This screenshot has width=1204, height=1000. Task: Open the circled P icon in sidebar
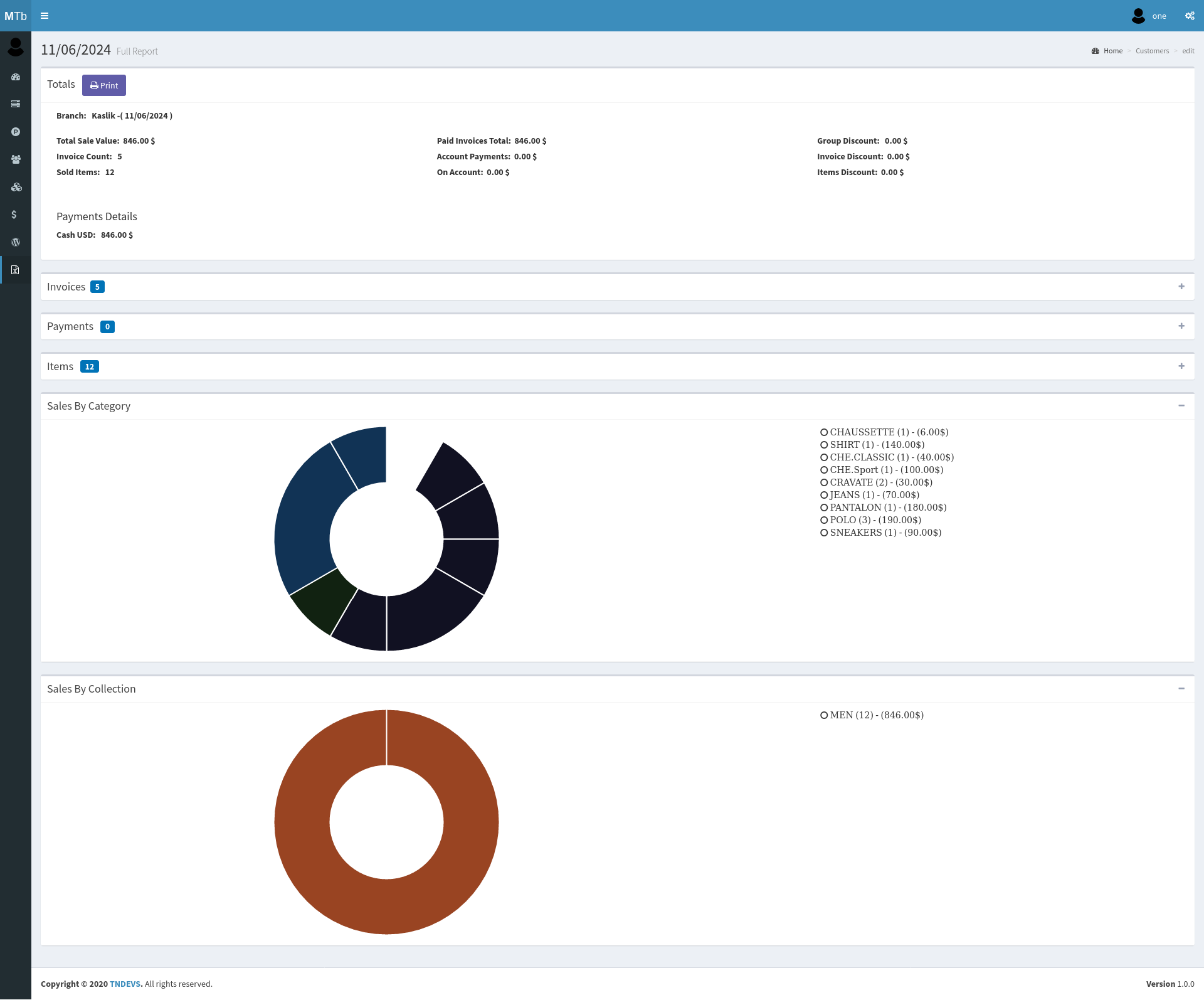pos(16,132)
